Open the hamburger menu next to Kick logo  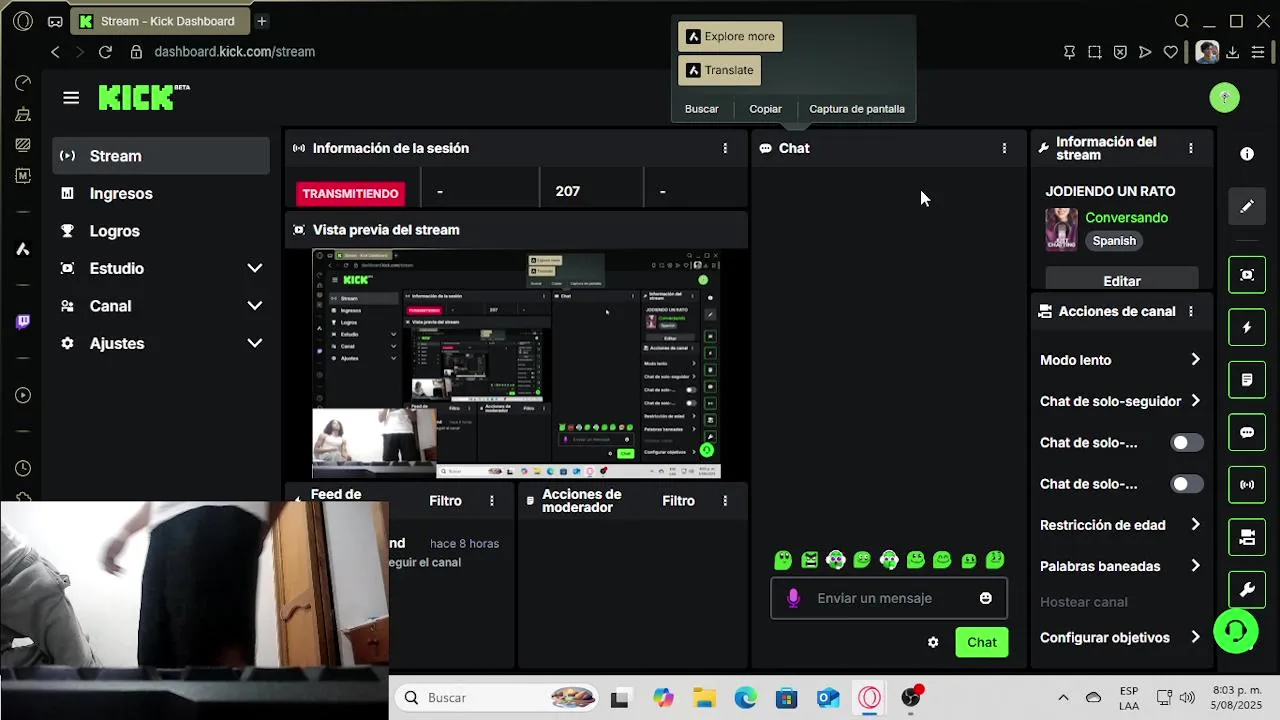(71, 98)
